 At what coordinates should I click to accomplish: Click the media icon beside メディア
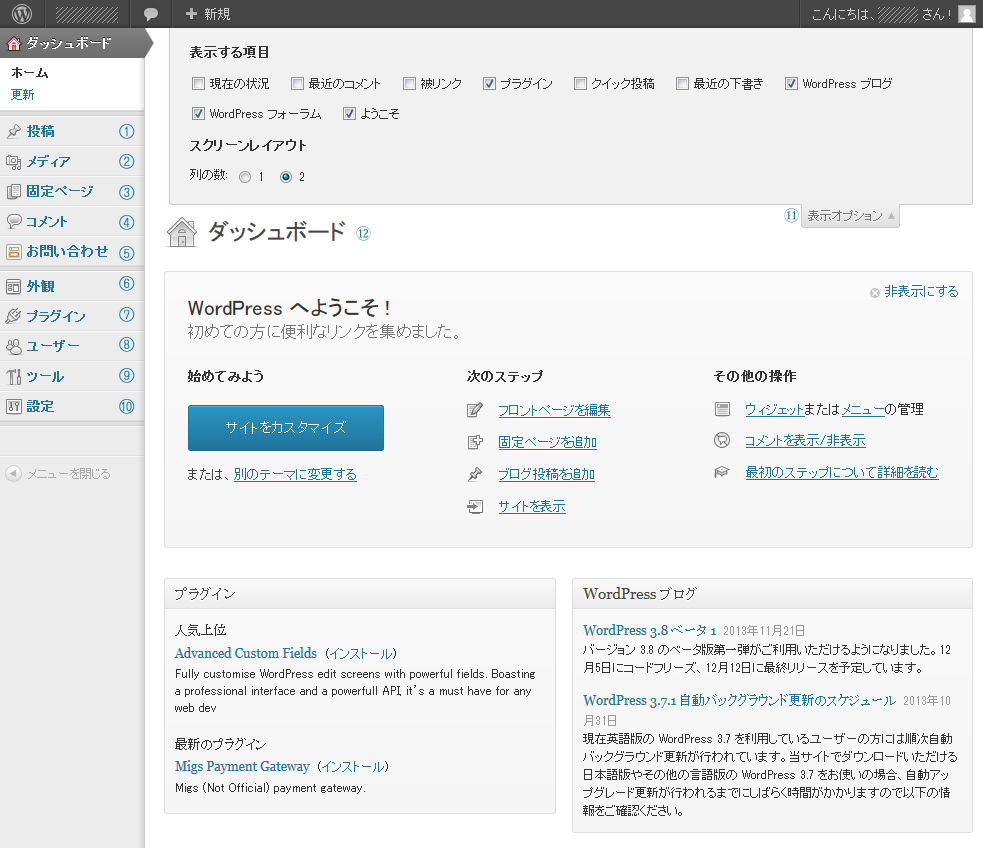pyautogui.click(x=13, y=162)
